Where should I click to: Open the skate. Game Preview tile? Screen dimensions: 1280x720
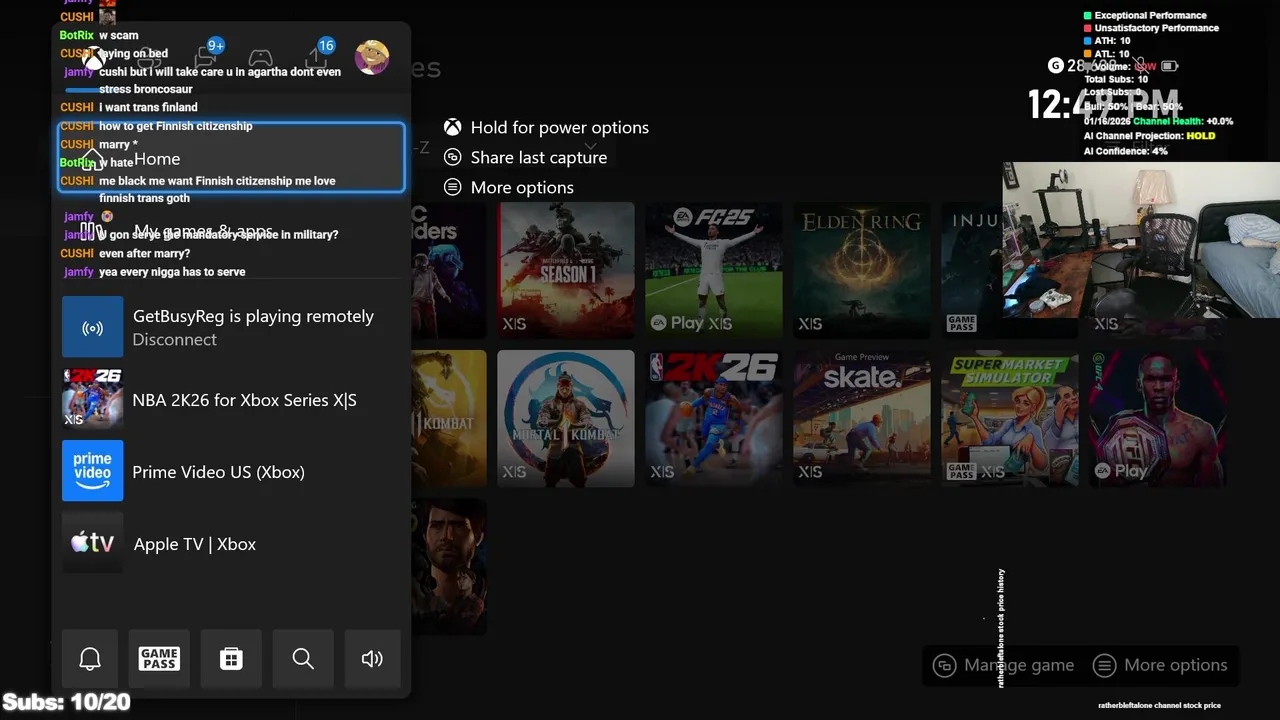pyautogui.click(x=862, y=418)
